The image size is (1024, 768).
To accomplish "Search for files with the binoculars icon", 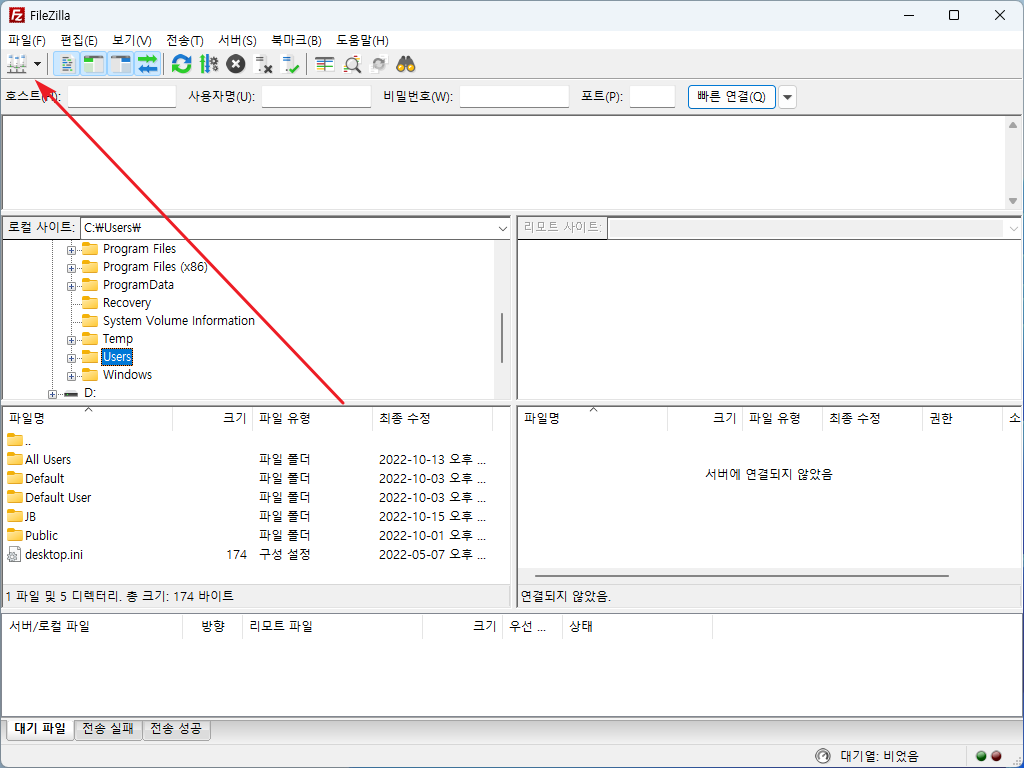I will 406,64.
